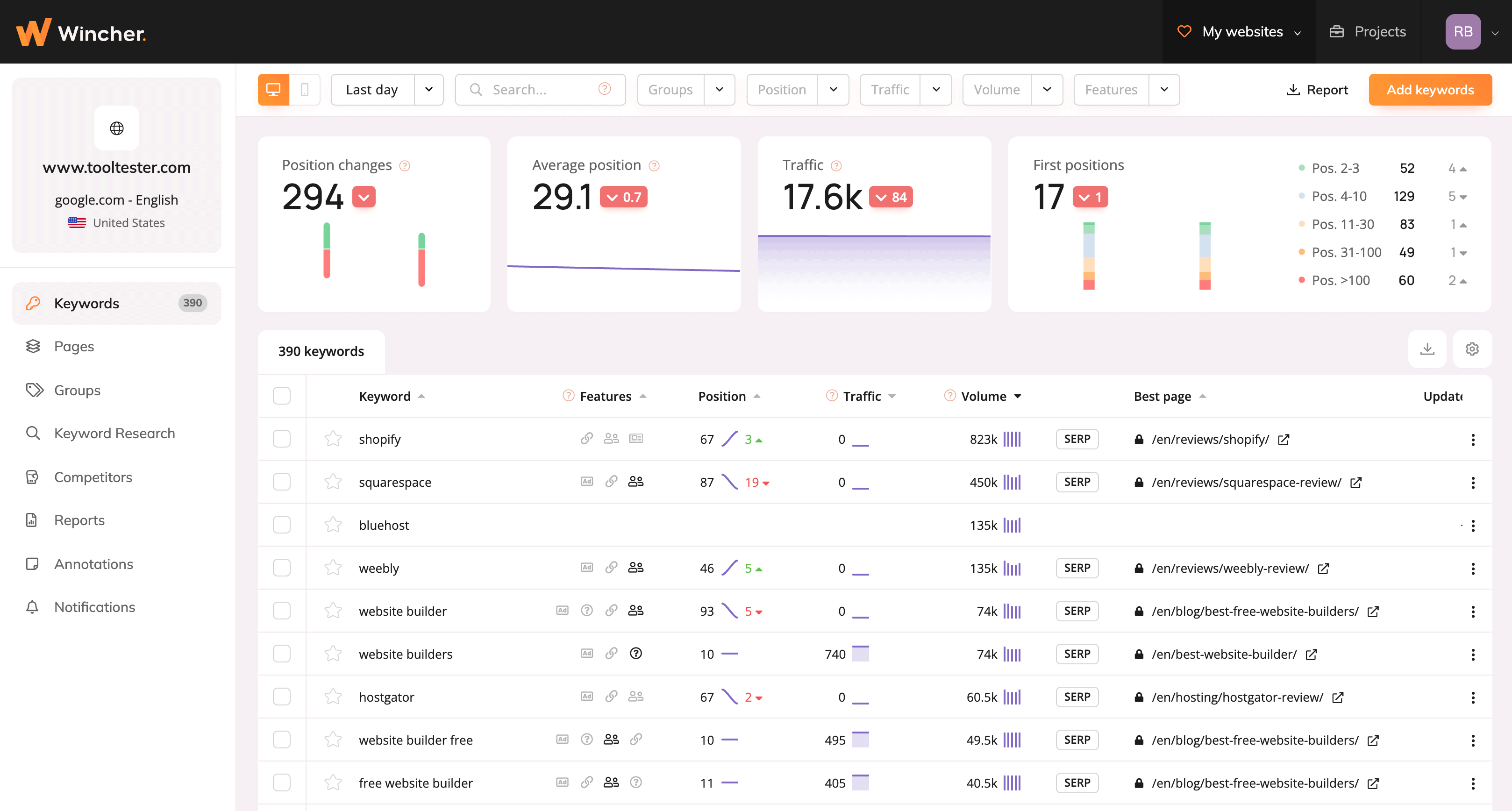Check the hostgator row checkbox
Screen dimensions: 1512x811
point(282,697)
